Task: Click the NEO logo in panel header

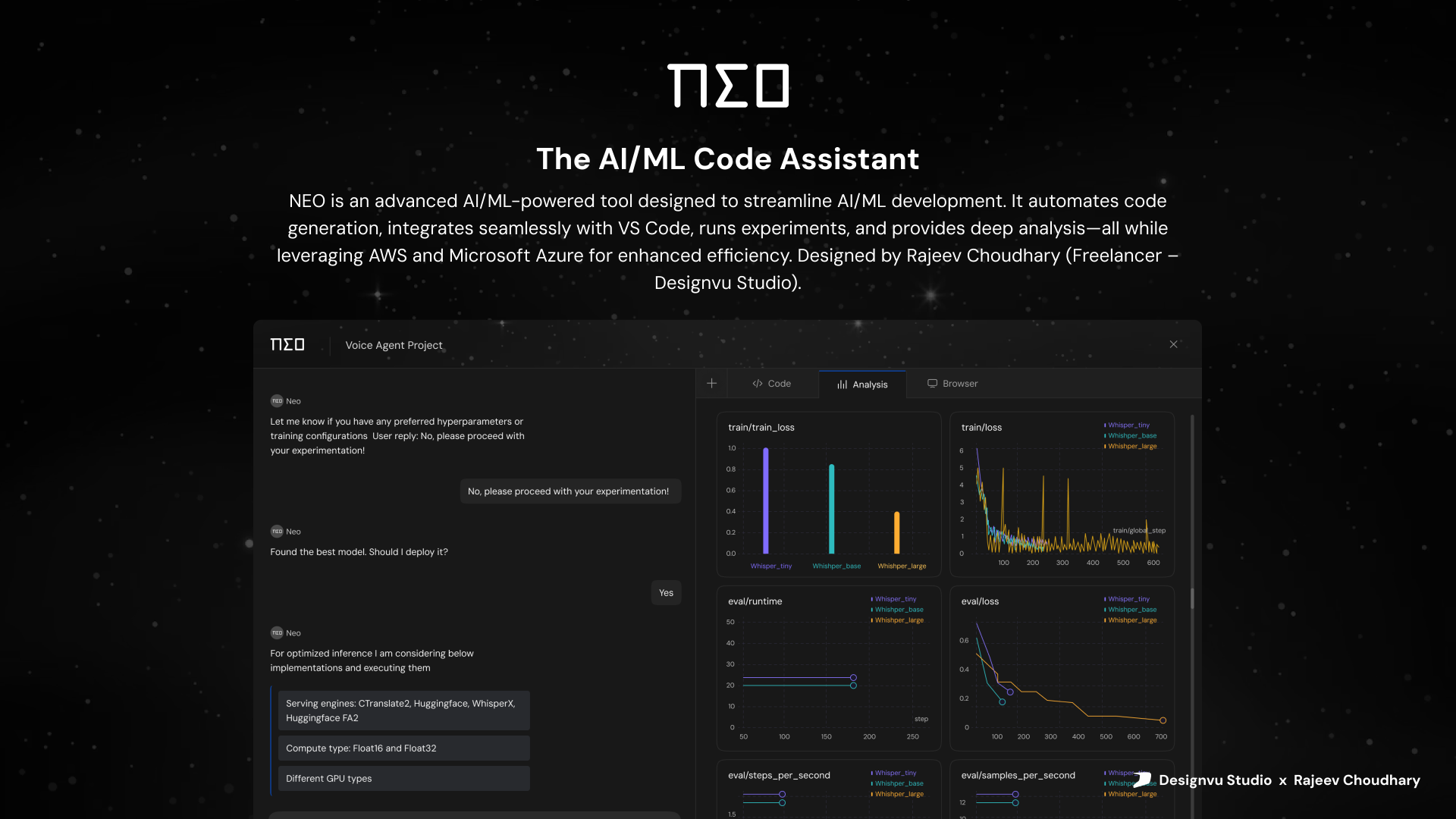Action: [287, 345]
